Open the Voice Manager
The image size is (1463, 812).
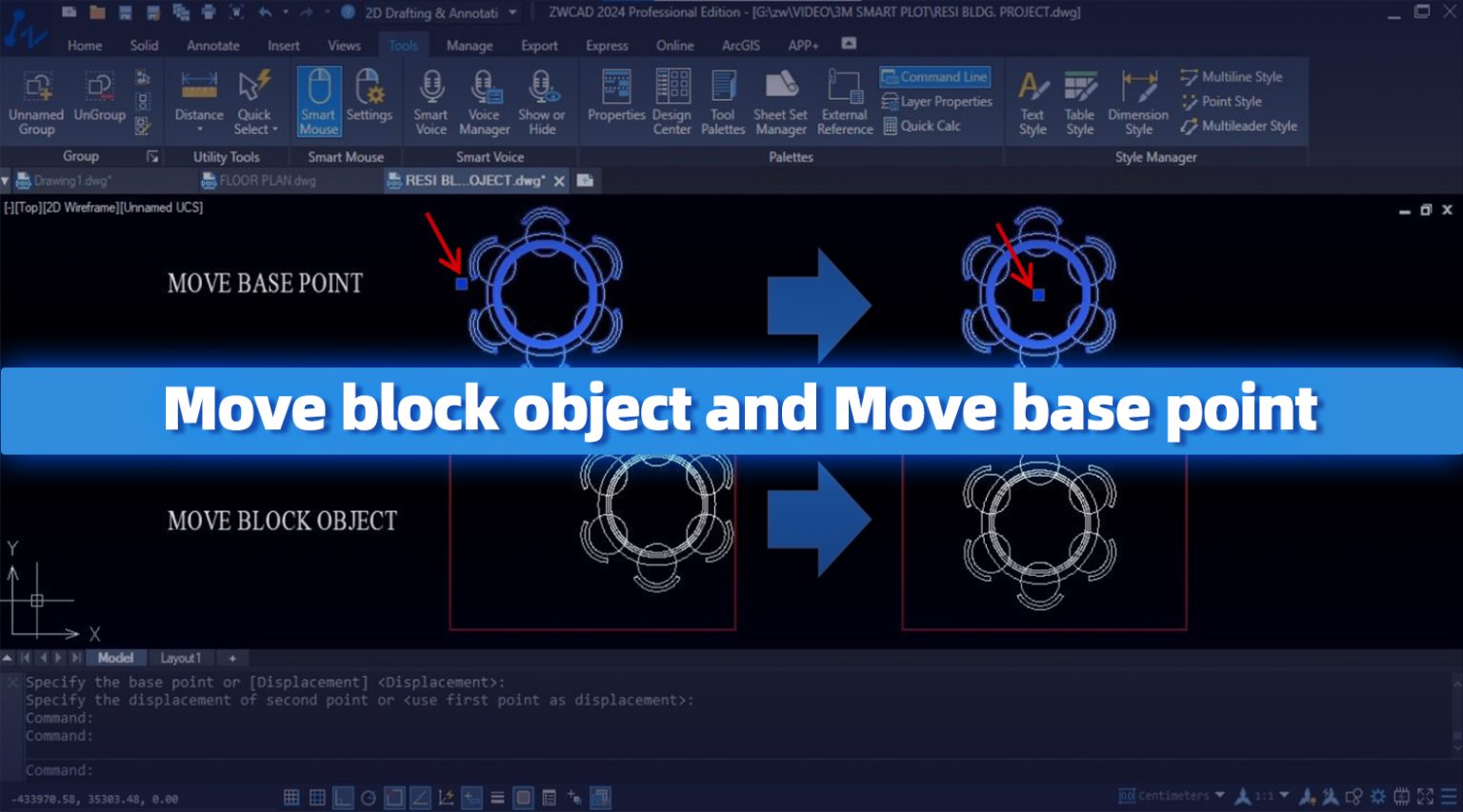(485, 100)
